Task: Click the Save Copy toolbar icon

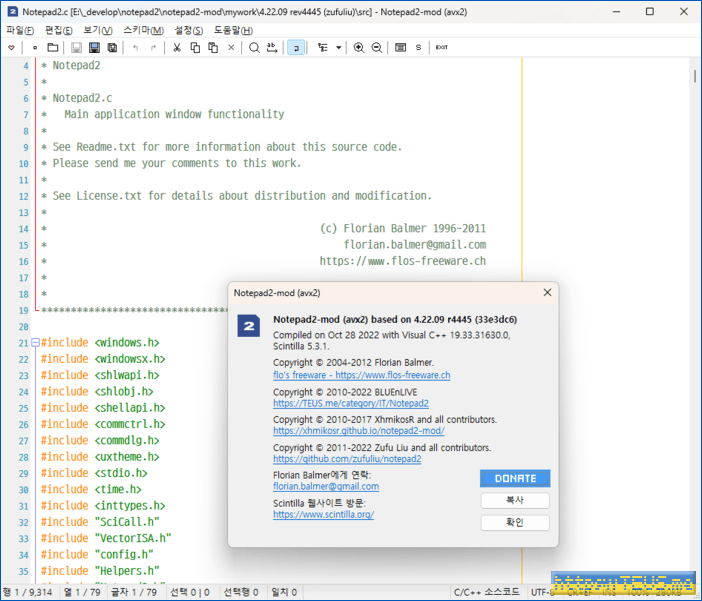Action: [x=112, y=47]
